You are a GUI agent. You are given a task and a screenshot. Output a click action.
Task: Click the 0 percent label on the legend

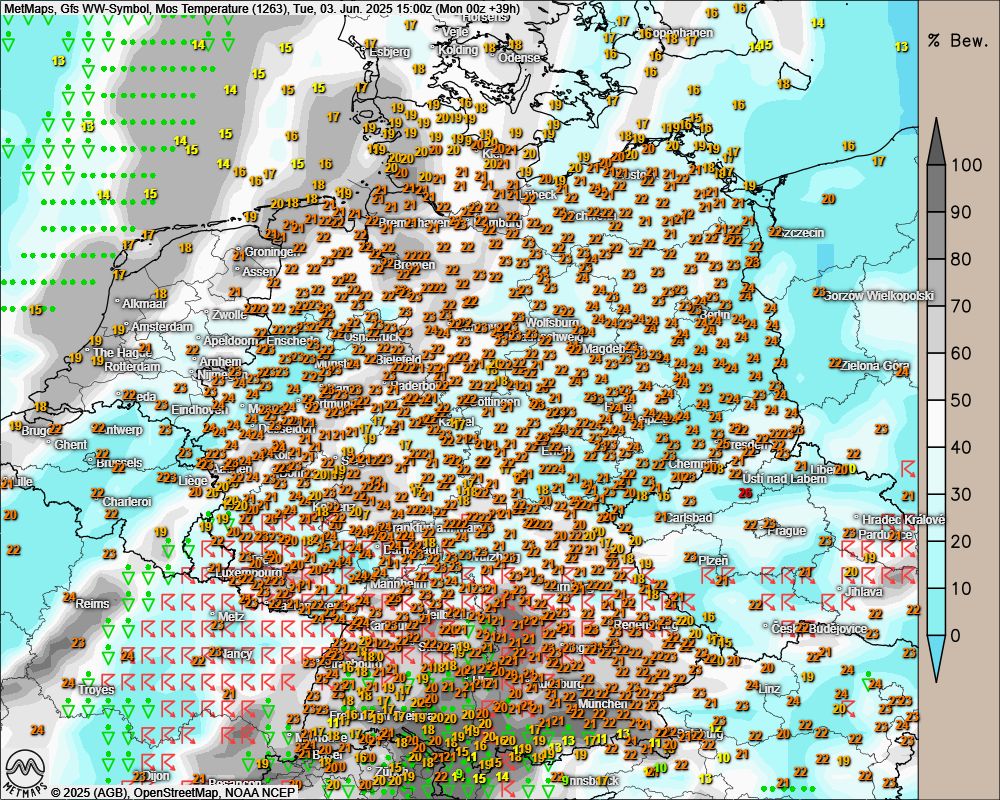(956, 635)
